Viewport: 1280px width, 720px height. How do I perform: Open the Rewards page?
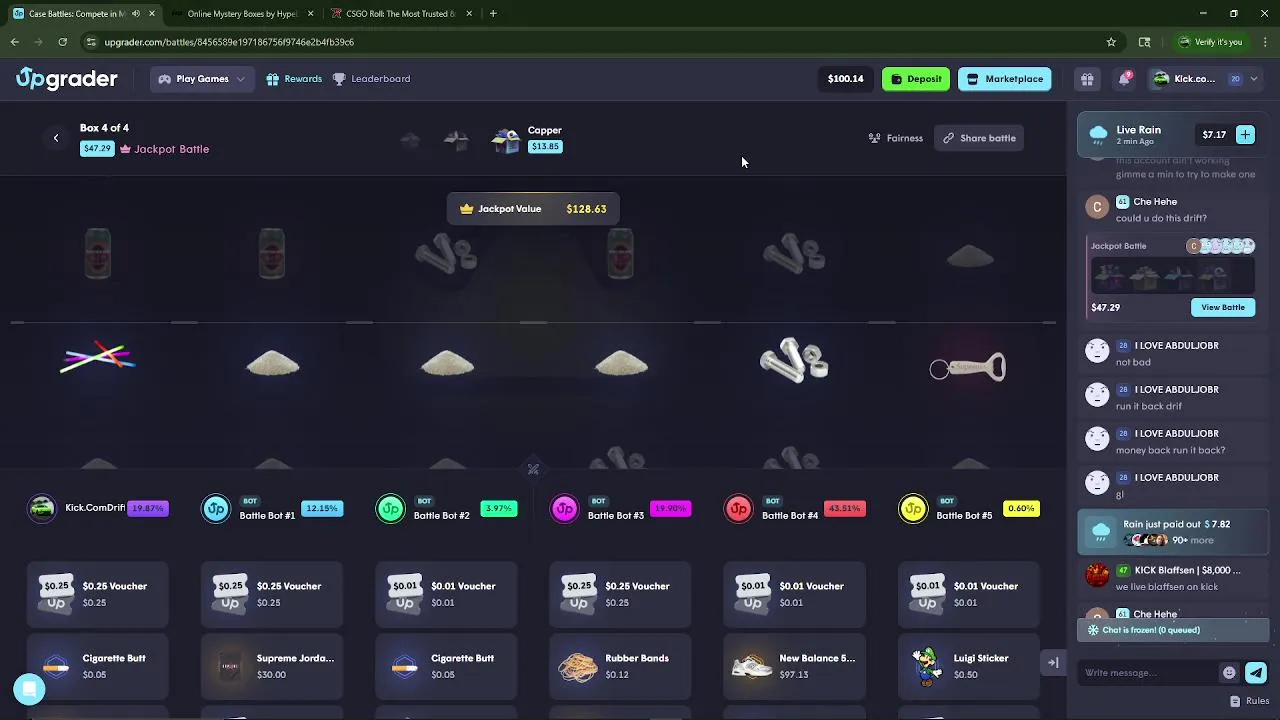(x=294, y=79)
